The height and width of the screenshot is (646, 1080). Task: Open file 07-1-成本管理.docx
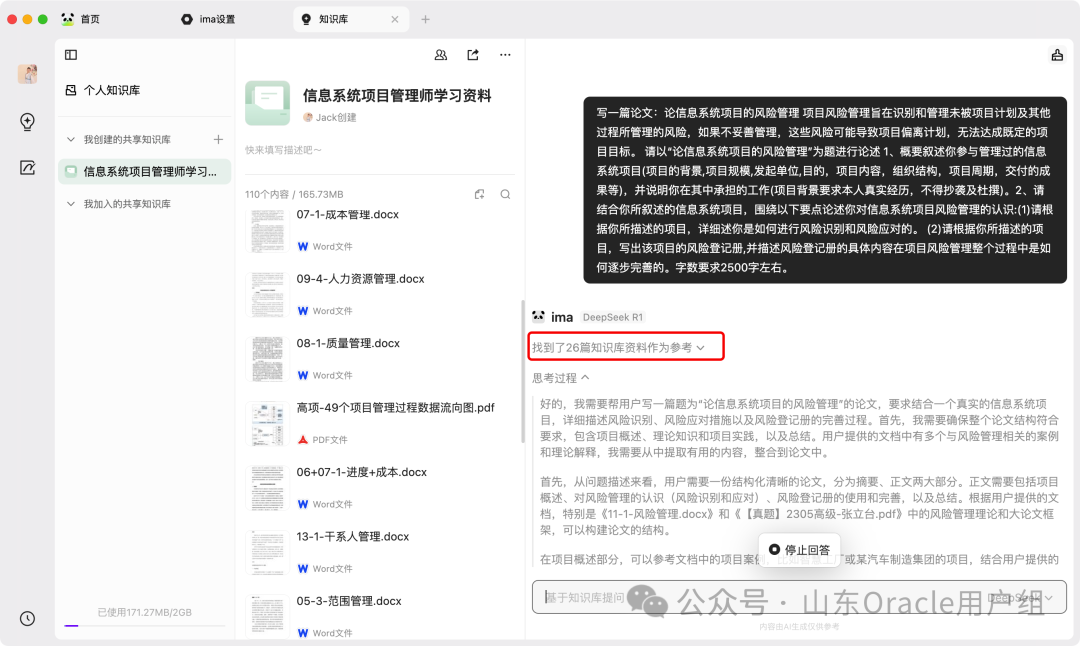(x=348, y=214)
